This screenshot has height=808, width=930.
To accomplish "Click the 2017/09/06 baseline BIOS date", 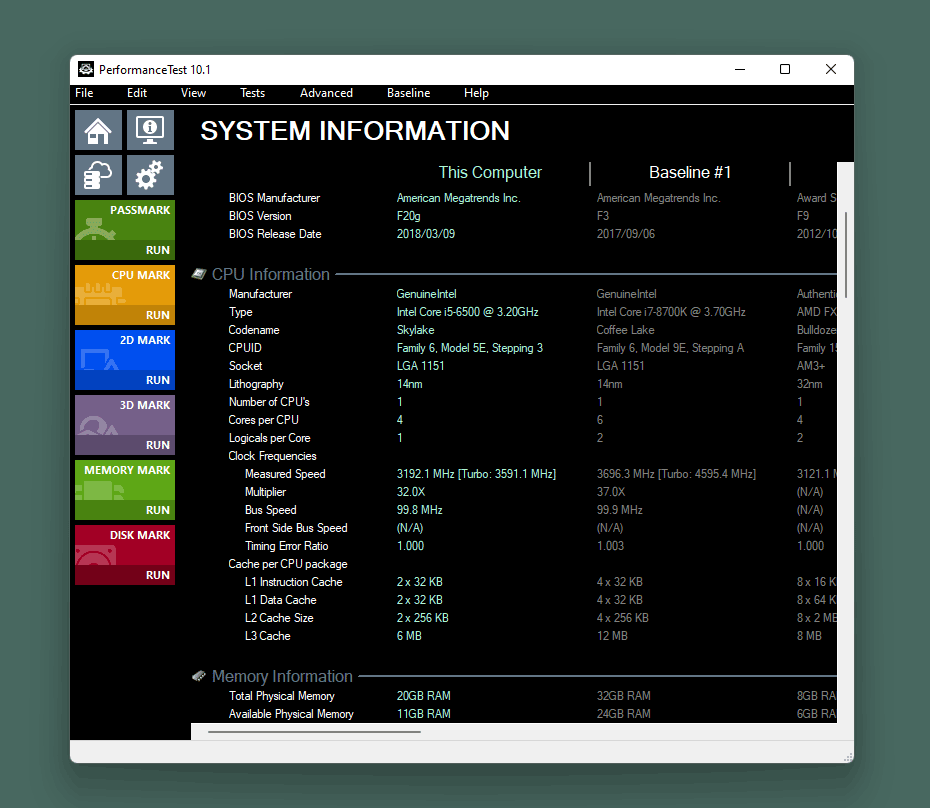I will (x=626, y=234).
